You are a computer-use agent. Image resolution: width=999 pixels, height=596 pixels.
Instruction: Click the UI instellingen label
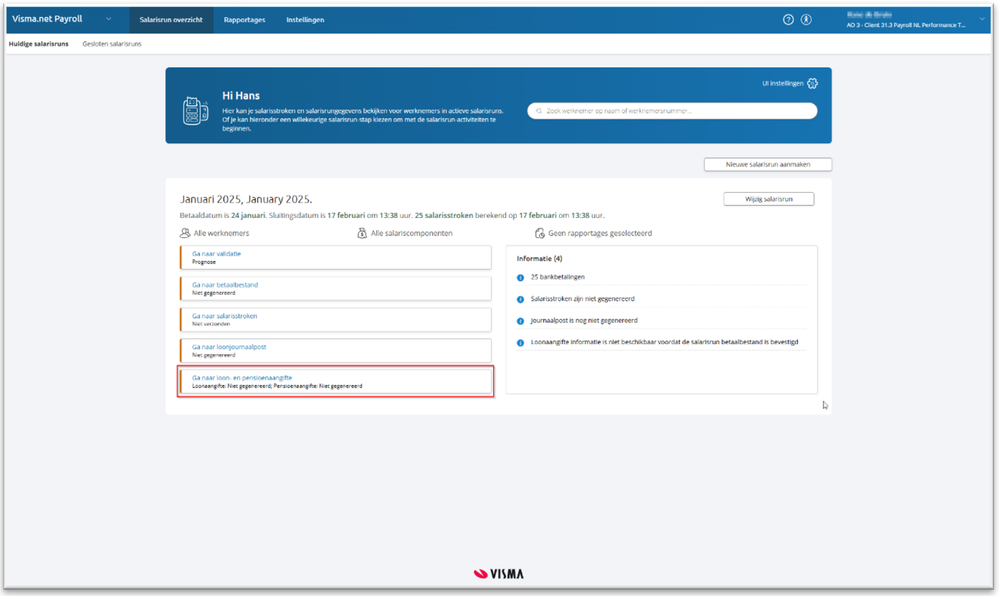(x=782, y=84)
